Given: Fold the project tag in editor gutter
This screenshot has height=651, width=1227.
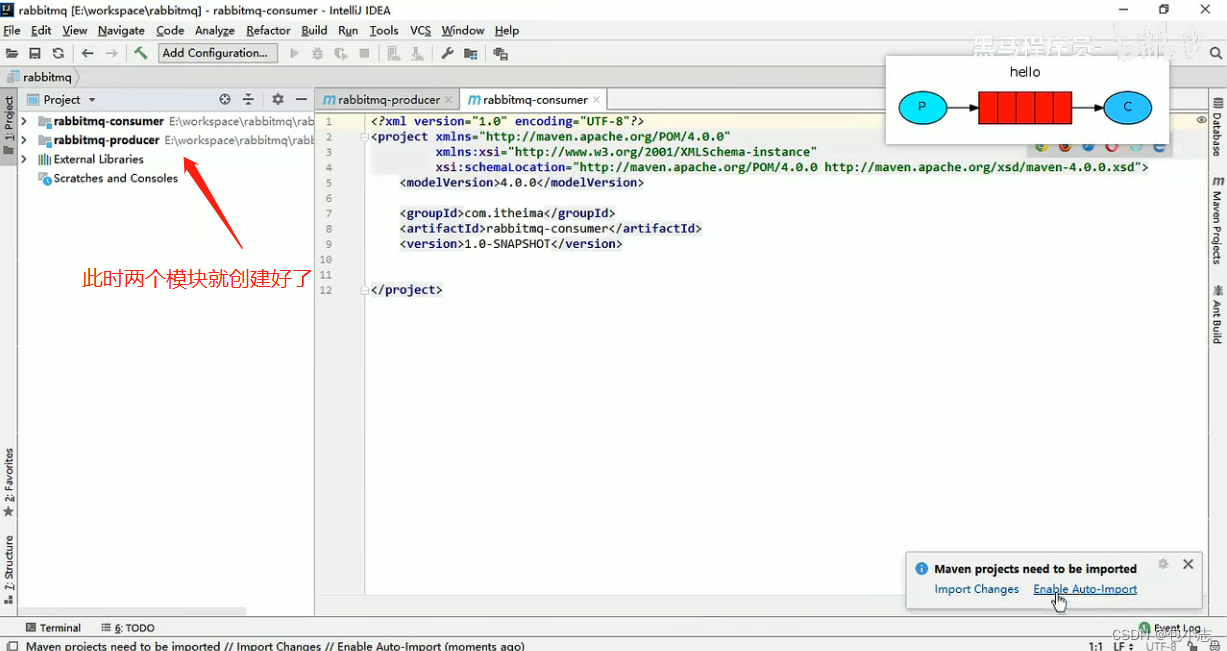Looking at the screenshot, I should tap(365, 137).
